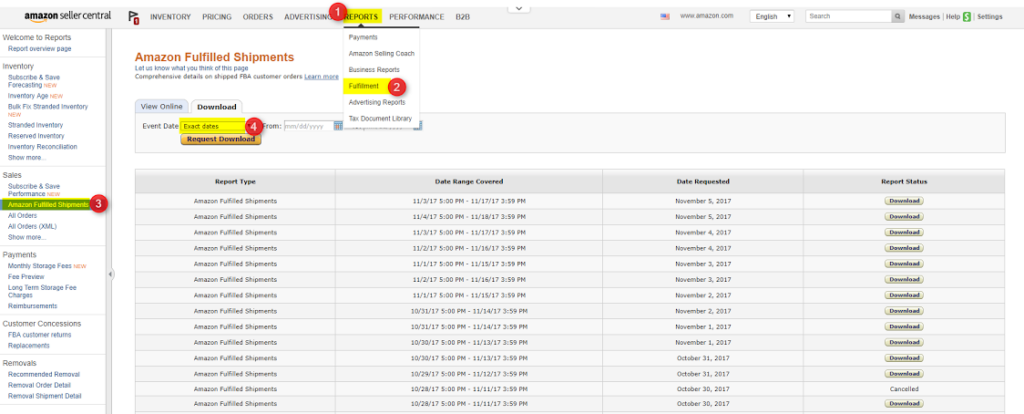The image size is (1024, 414).
Task: Open the PERFORMANCE menu
Action: pos(417,17)
